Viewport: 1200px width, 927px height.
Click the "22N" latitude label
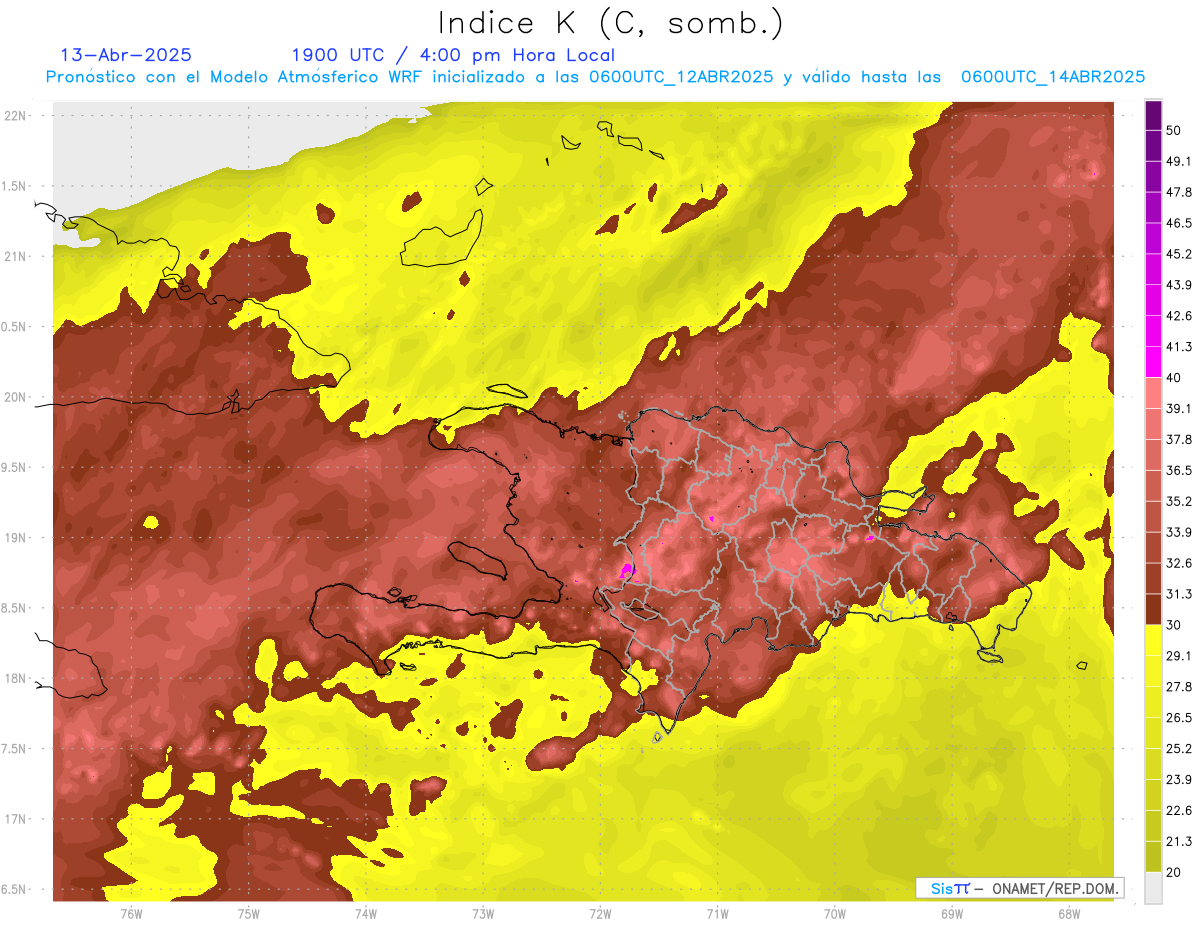16,115
